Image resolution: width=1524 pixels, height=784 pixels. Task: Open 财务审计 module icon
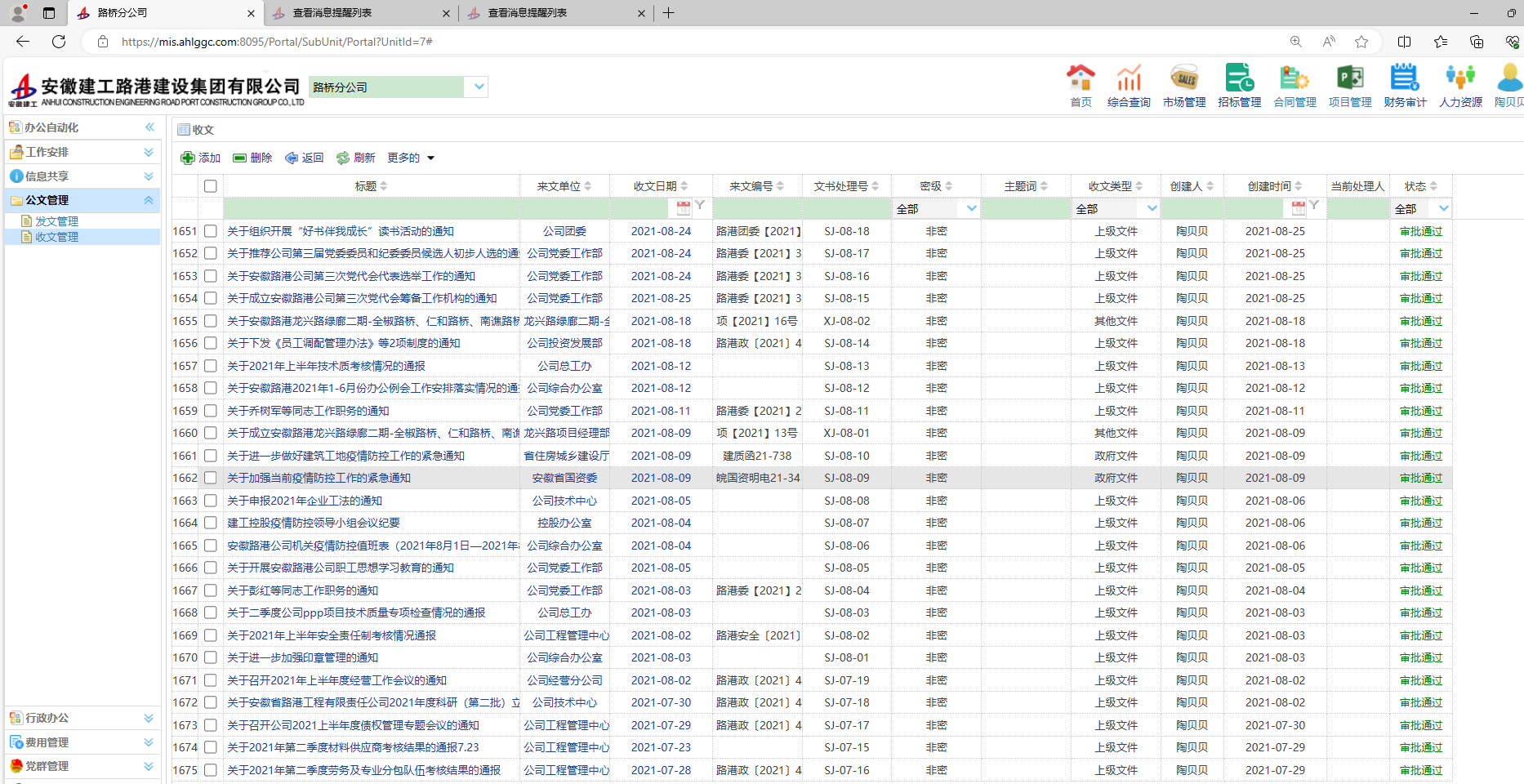click(x=1405, y=80)
